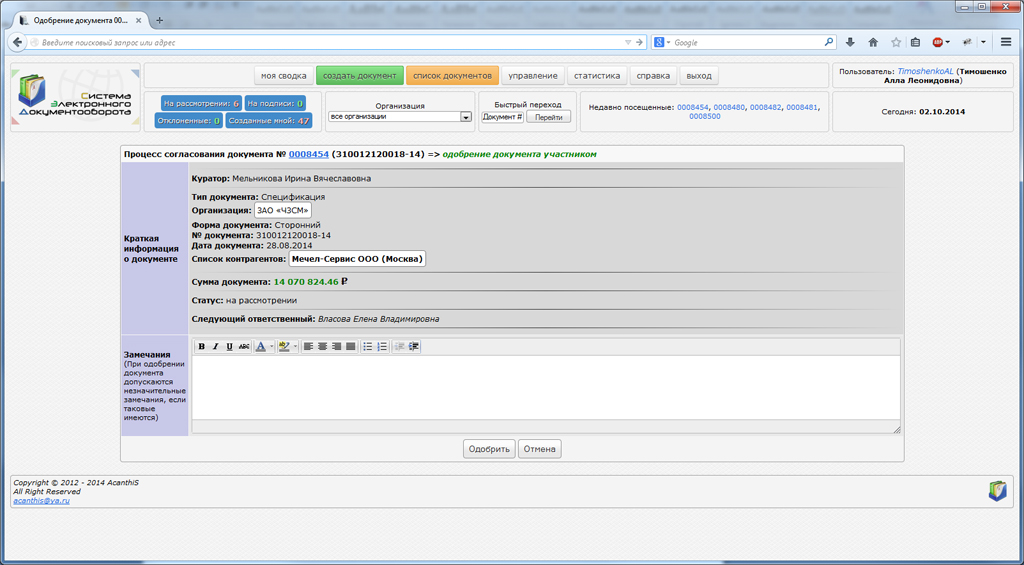Go to the 'список документов' menu
Viewport: 1024px width, 565px height.
click(452, 76)
